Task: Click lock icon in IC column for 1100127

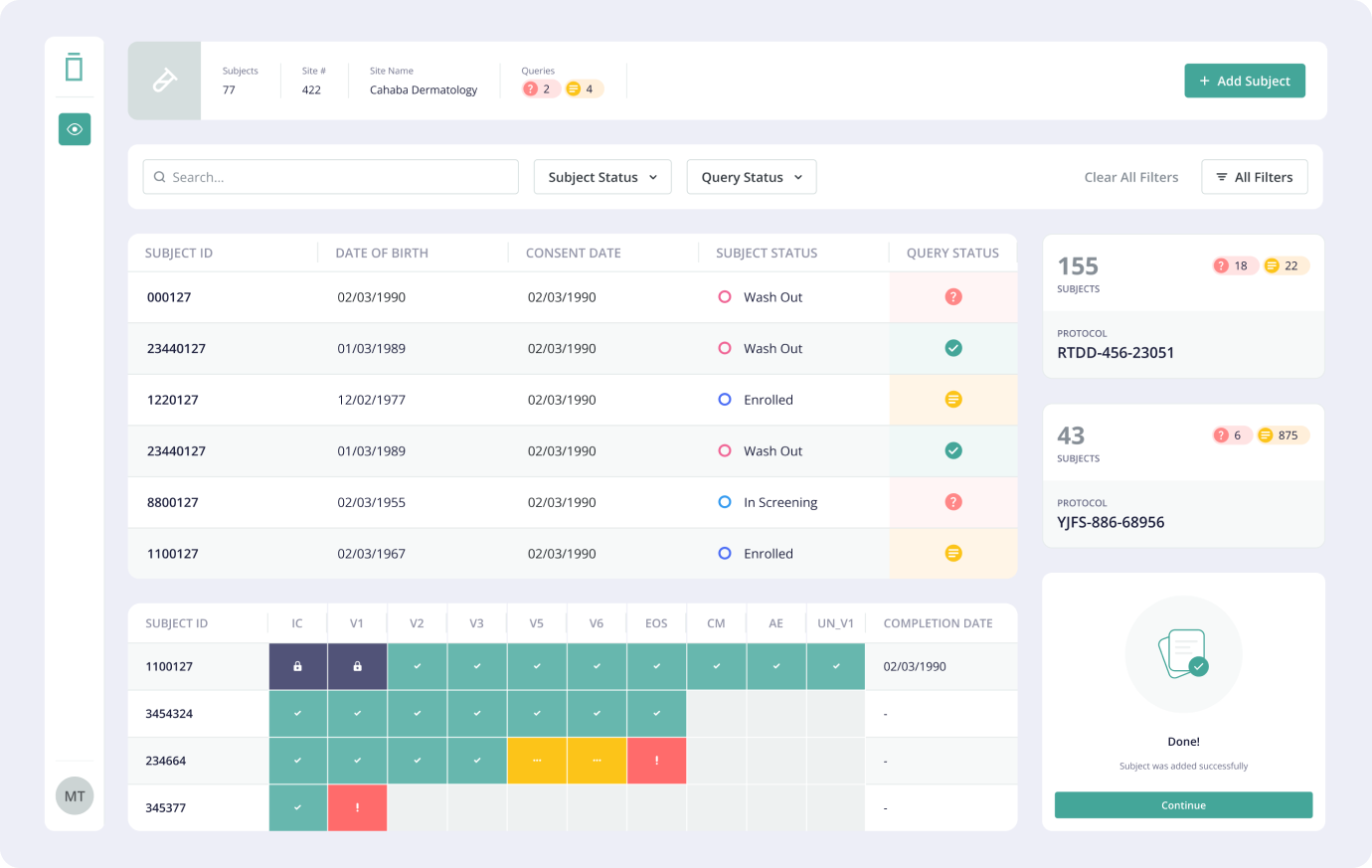Action: pos(297,666)
